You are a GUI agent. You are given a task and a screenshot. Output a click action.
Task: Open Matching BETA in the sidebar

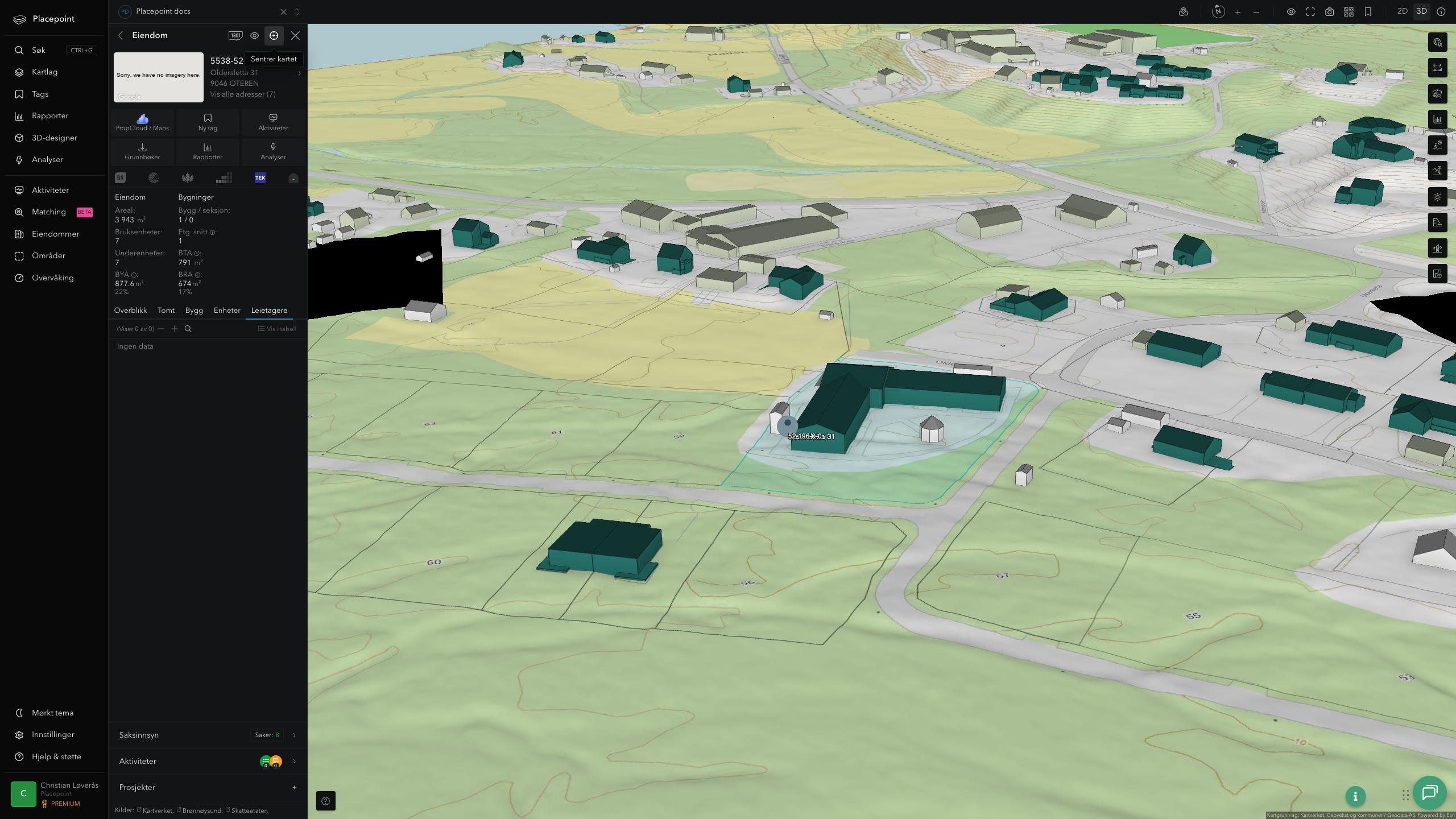coord(54,212)
